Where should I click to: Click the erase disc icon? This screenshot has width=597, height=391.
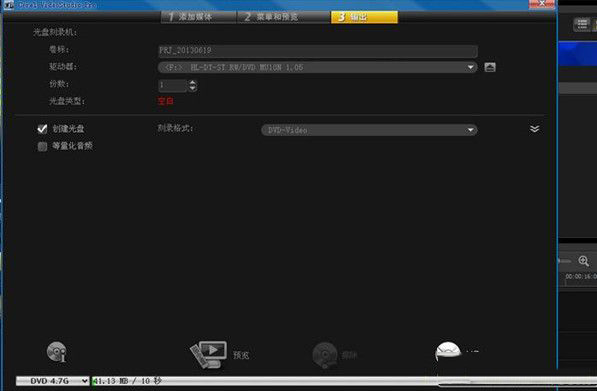click(325, 355)
